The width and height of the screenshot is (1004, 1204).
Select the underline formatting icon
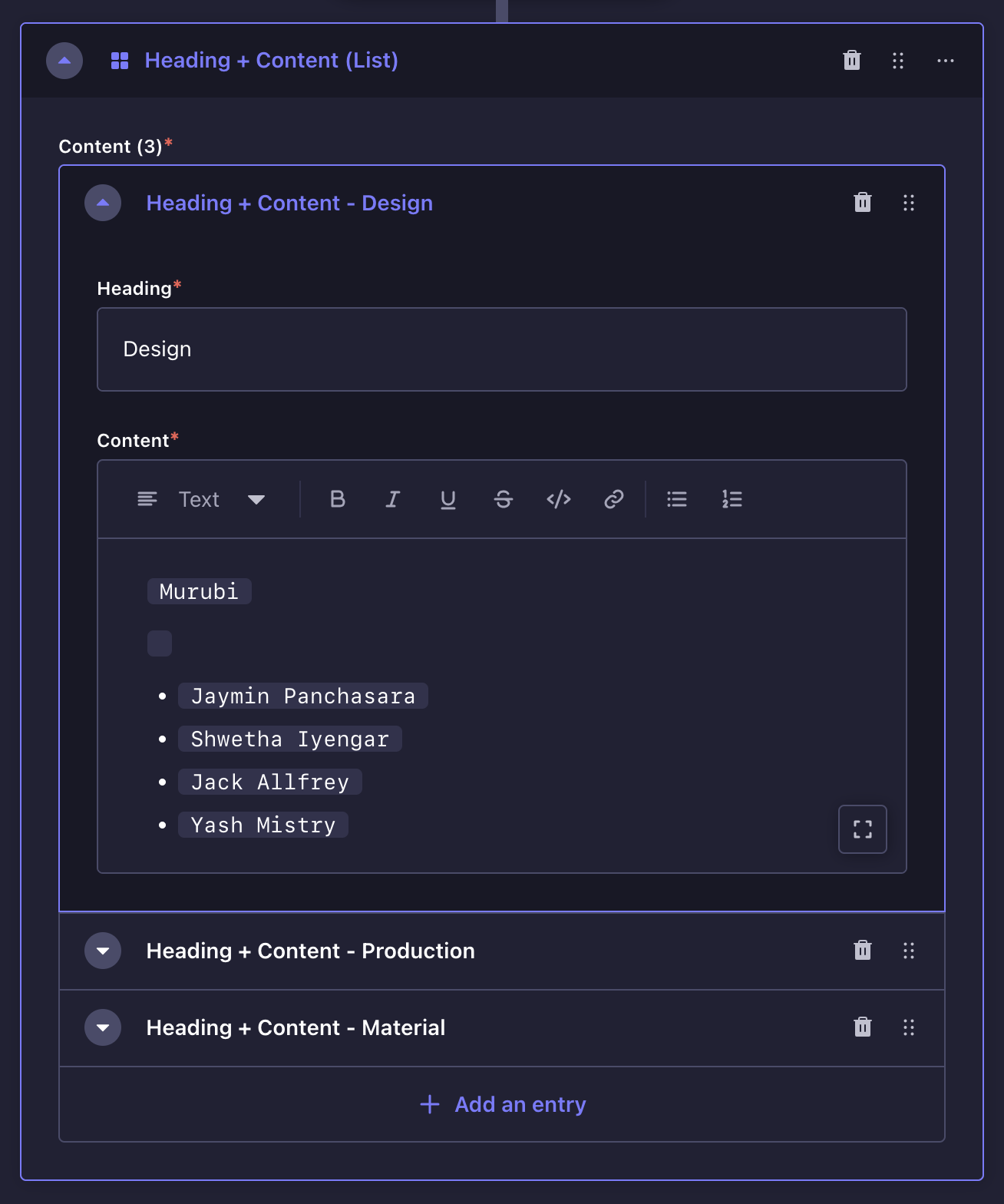tap(448, 499)
